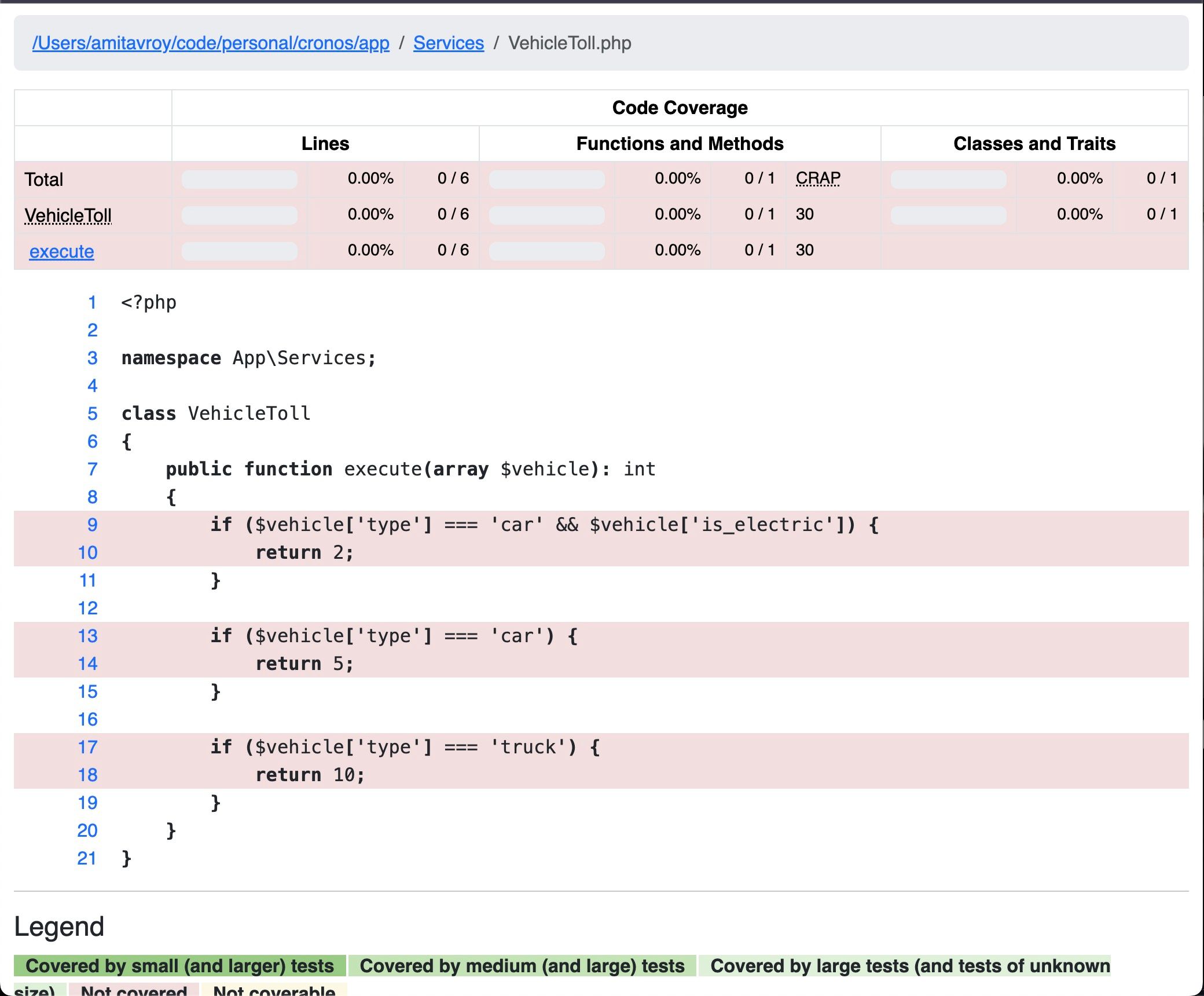Click the VehicleToll row Functions progress bar

546,215
